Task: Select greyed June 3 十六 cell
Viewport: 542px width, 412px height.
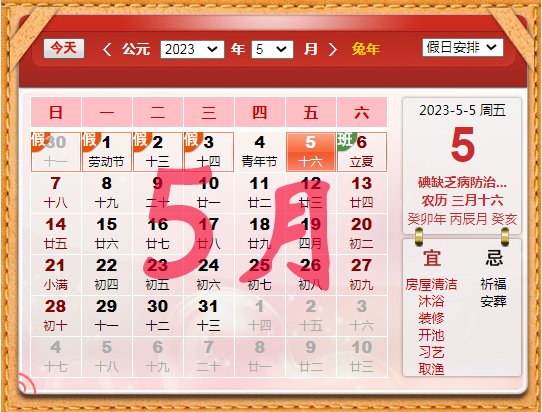Action: coord(362,316)
